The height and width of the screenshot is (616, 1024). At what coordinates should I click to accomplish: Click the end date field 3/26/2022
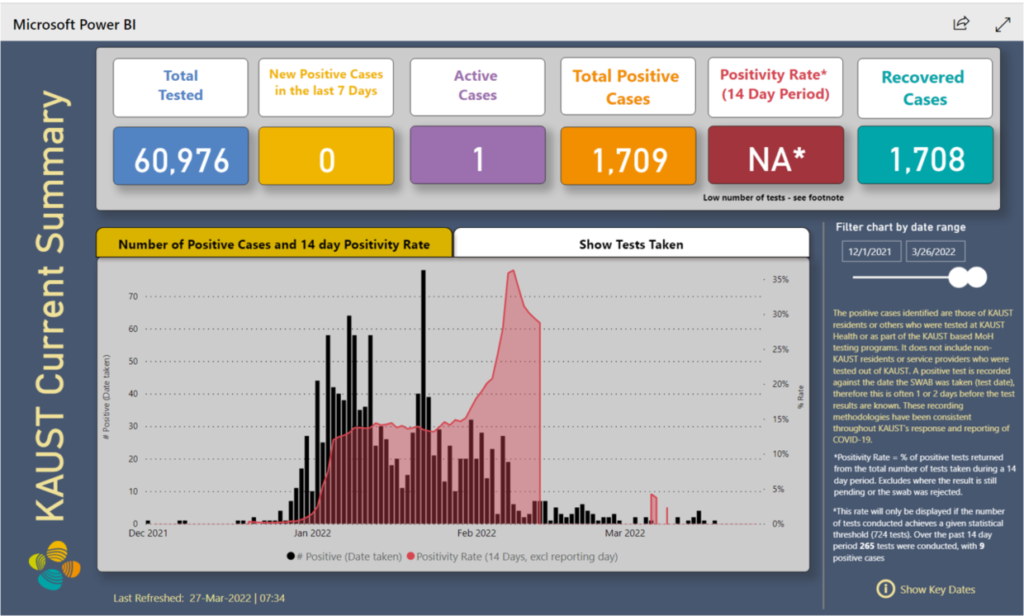tap(937, 252)
